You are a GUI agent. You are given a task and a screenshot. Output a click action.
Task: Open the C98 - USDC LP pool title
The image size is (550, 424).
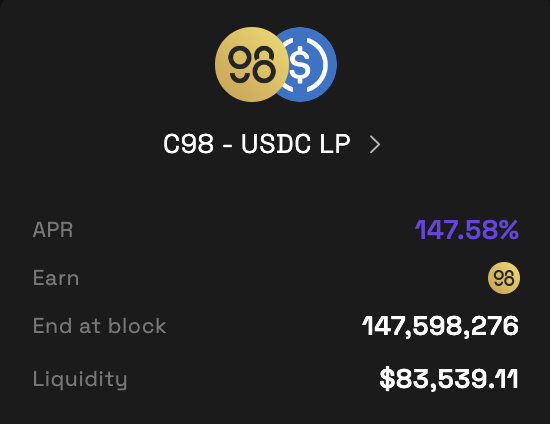tap(257, 144)
